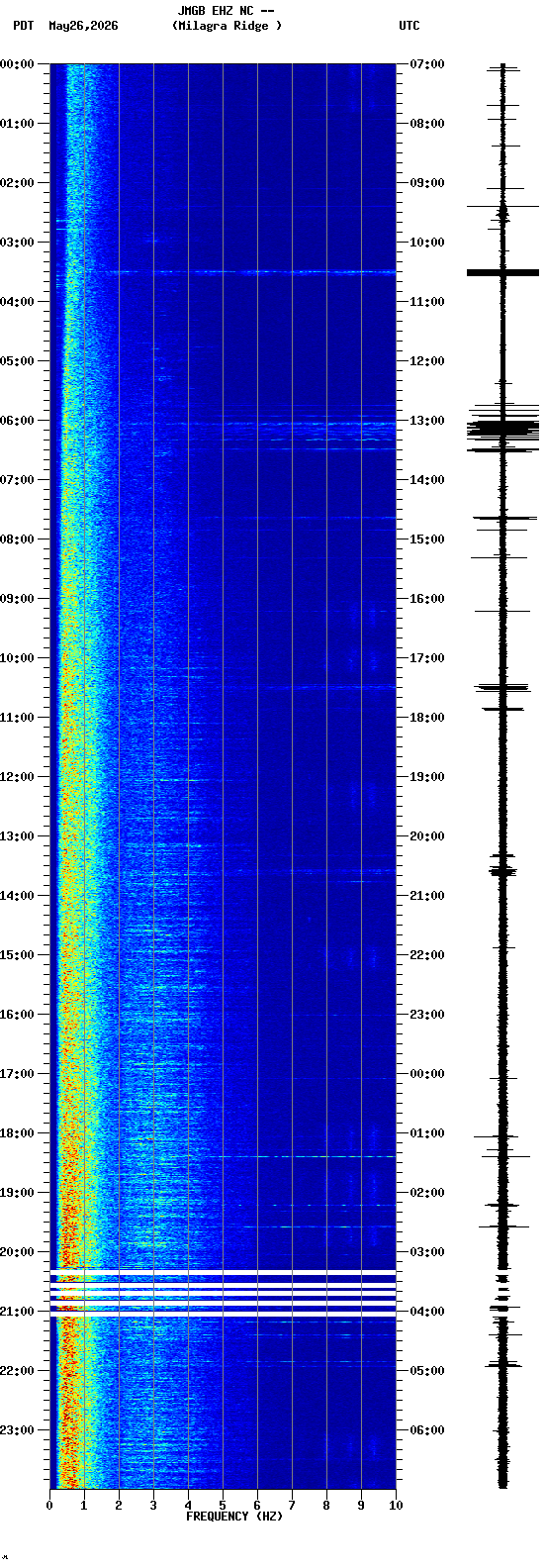Click the seismogram burst near 20:30 UTC
The height and width of the screenshot is (1568, 546).
click(503, 871)
